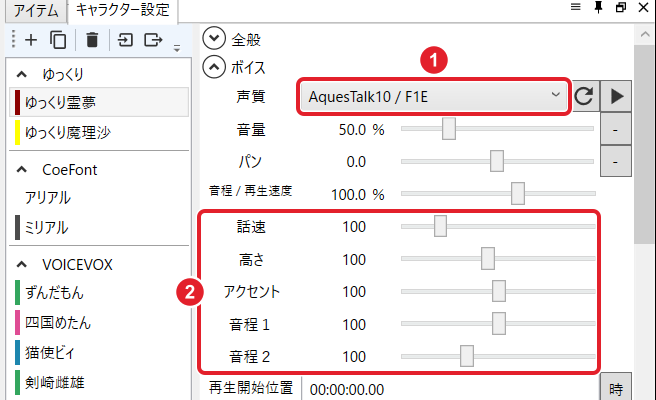Click the 話速 slider handle
This screenshot has width=656, height=400.
click(x=440, y=226)
